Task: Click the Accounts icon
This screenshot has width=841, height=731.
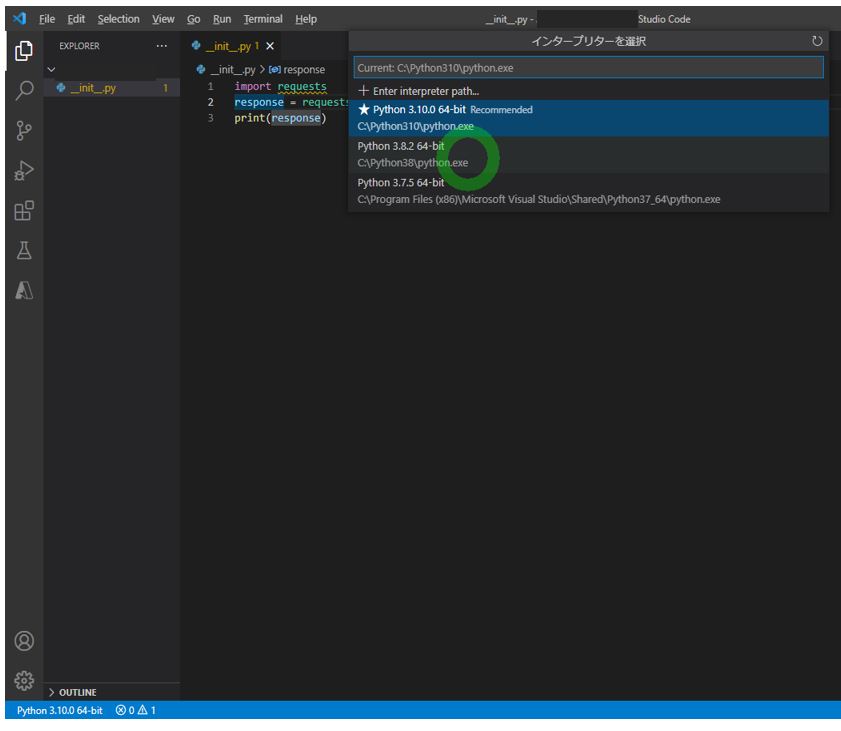Action: pos(23,640)
